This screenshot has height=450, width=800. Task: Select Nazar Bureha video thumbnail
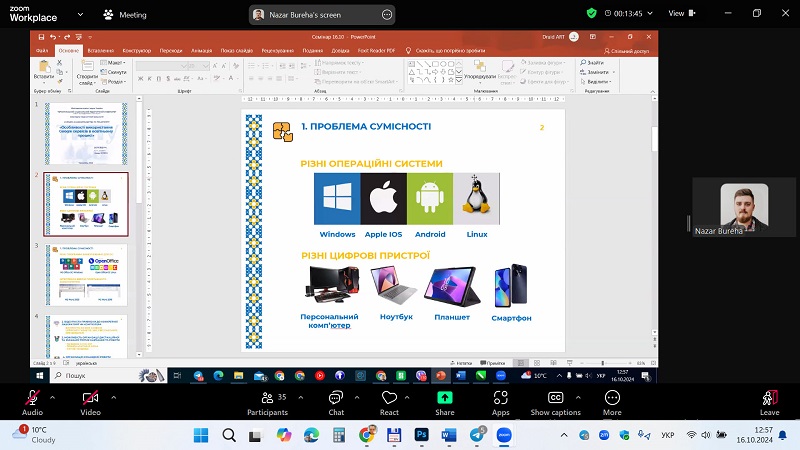pos(744,207)
